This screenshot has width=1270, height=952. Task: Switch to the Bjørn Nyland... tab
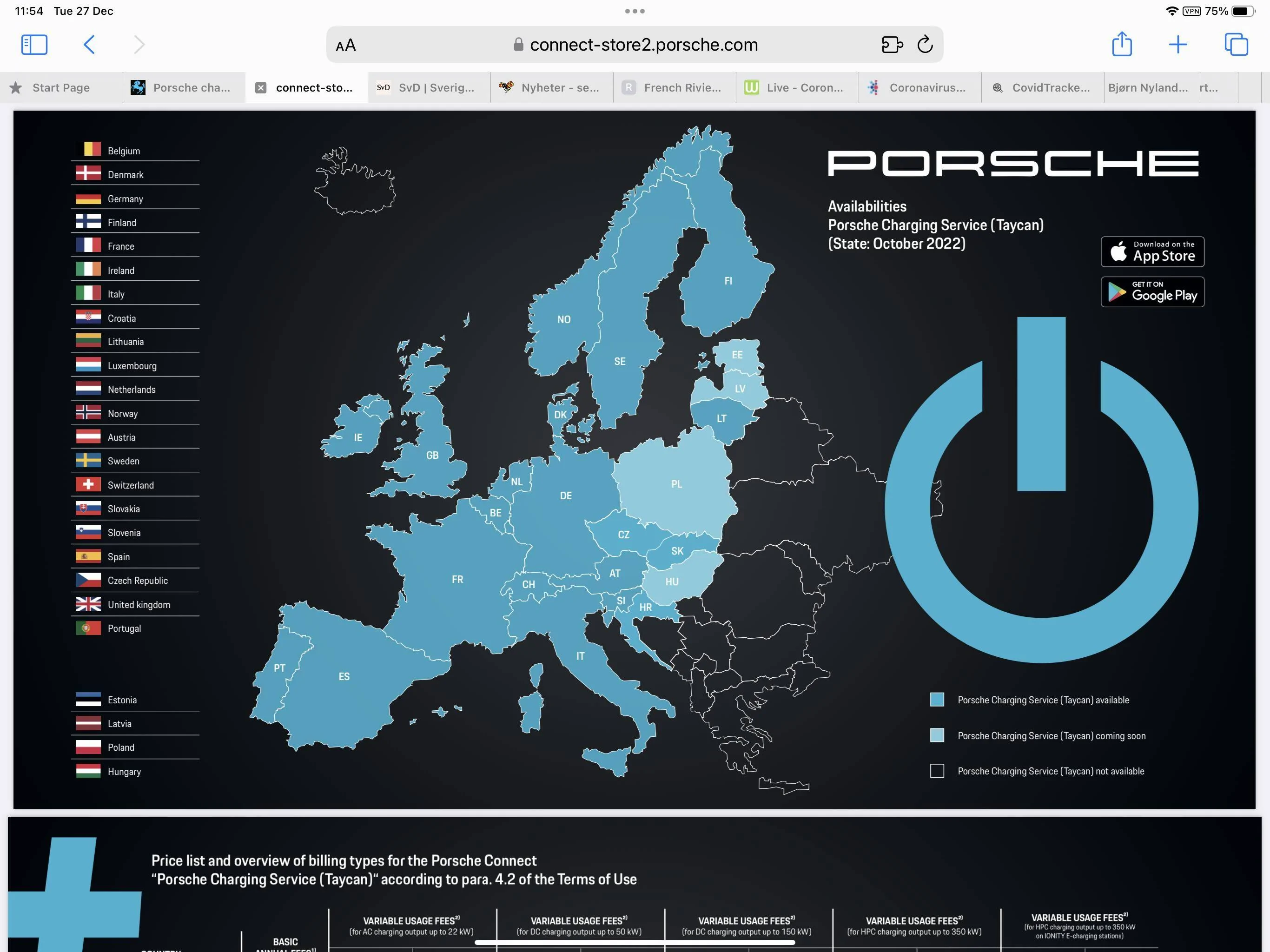pos(1151,87)
